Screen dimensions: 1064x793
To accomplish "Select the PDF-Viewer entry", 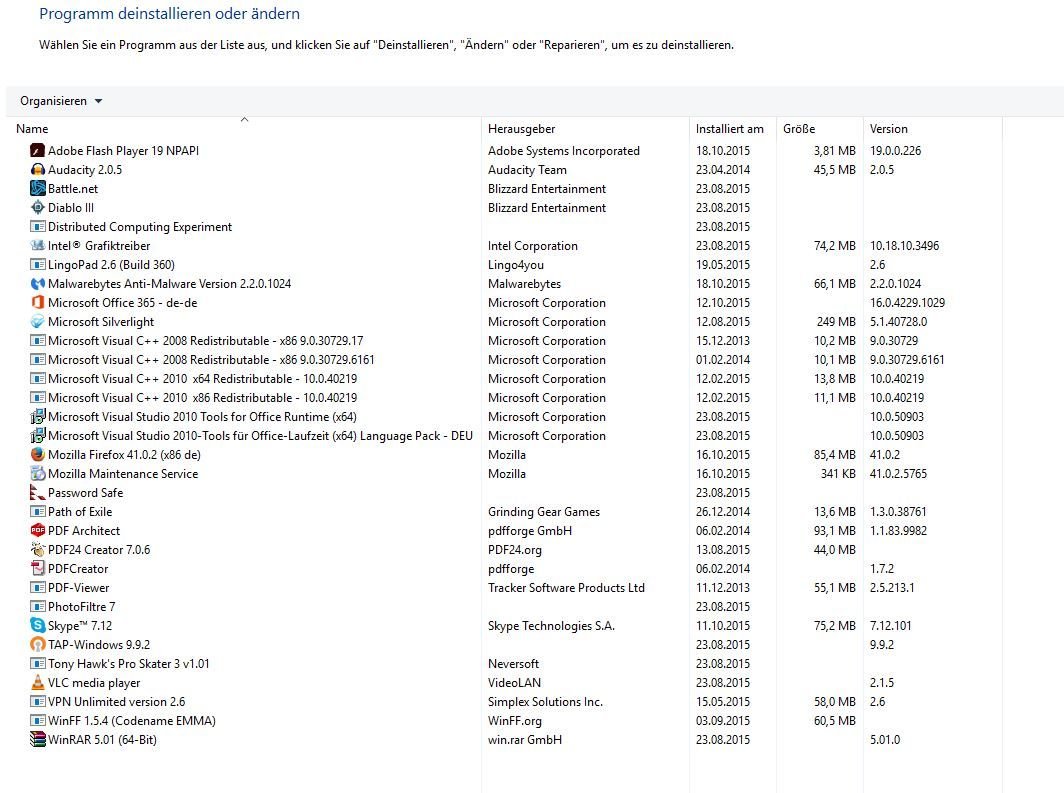I will [78, 587].
